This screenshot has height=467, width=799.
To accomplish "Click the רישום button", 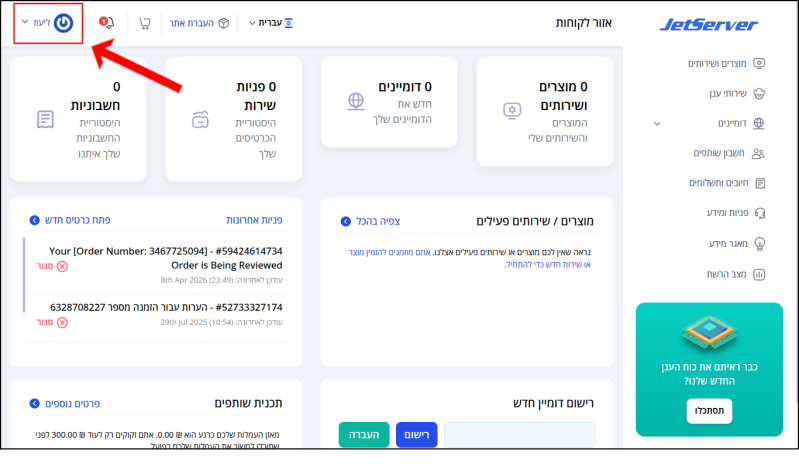I will [416, 434].
